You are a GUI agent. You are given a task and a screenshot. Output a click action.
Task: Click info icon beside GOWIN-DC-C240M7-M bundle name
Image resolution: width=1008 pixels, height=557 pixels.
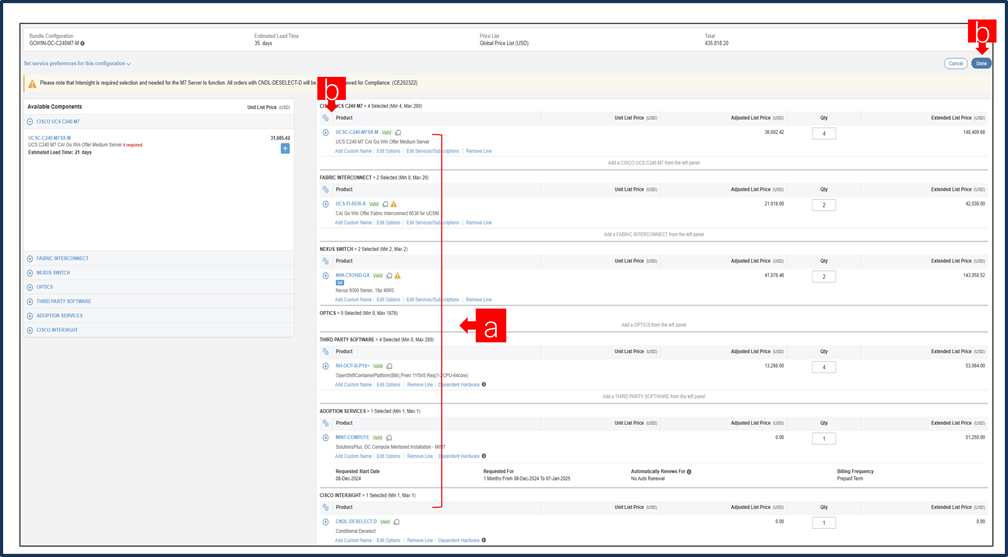tap(82, 43)
